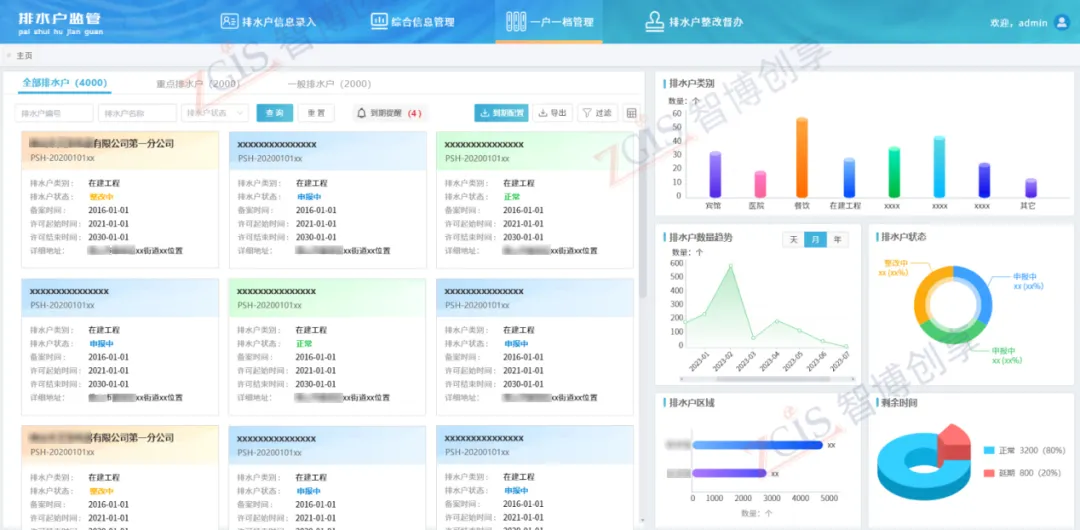Click the 到期配置 button
1080x530 pixels.
click(501, 113)
